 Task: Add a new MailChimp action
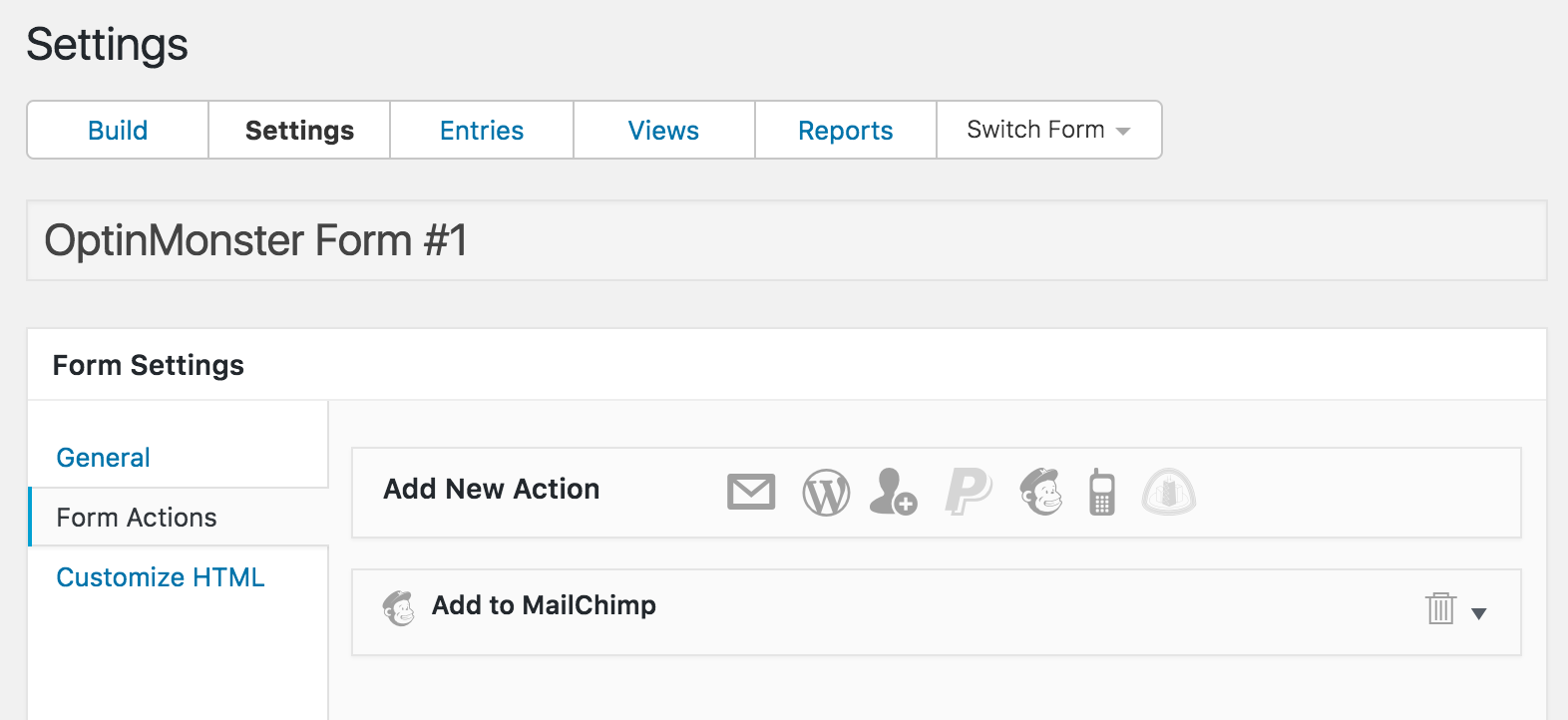pyautogui.click(x=1041, y=492)
